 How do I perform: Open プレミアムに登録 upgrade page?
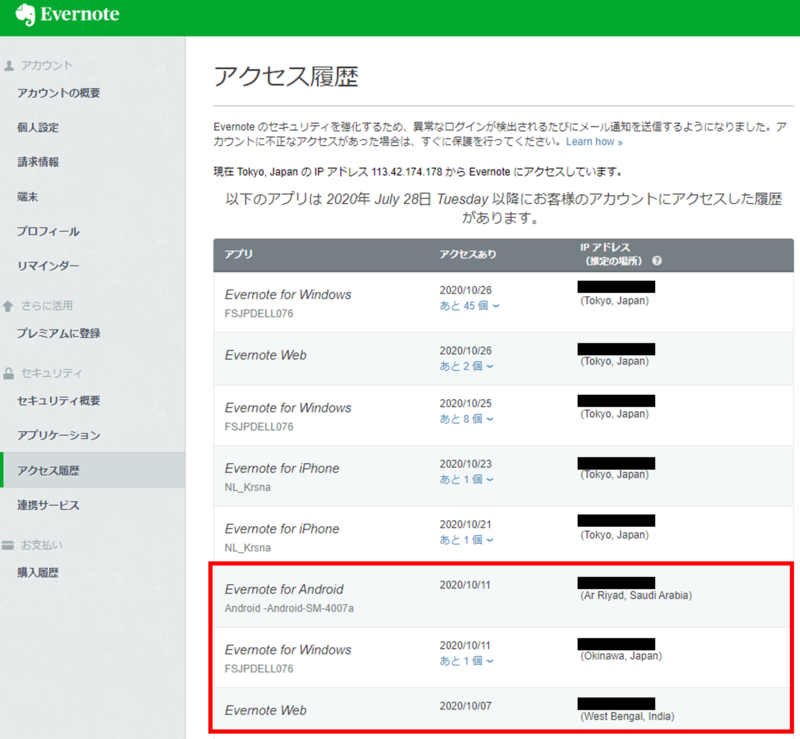[x=59, y=334]
